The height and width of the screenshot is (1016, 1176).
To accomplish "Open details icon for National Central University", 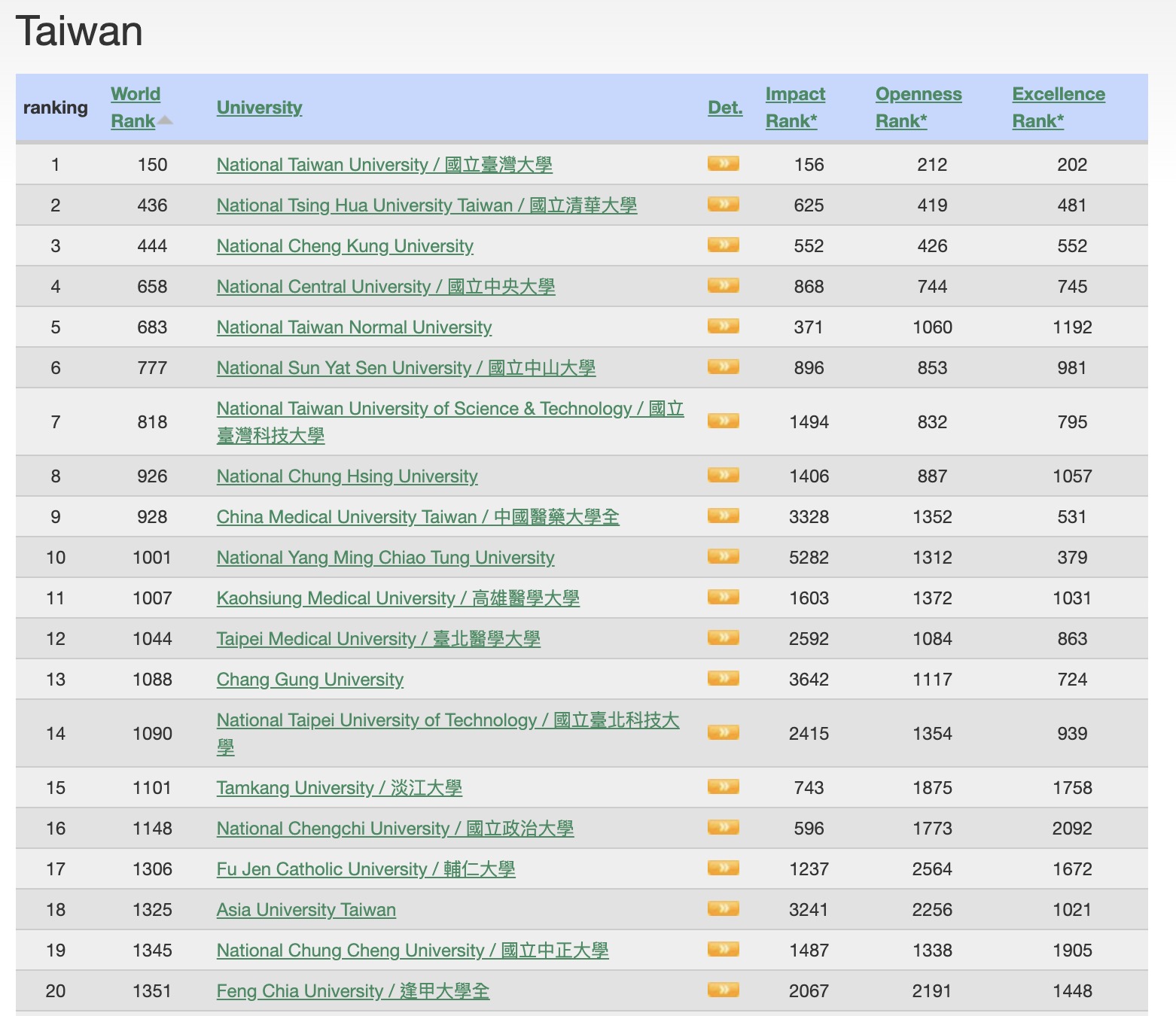I will (x=723, y=285).
